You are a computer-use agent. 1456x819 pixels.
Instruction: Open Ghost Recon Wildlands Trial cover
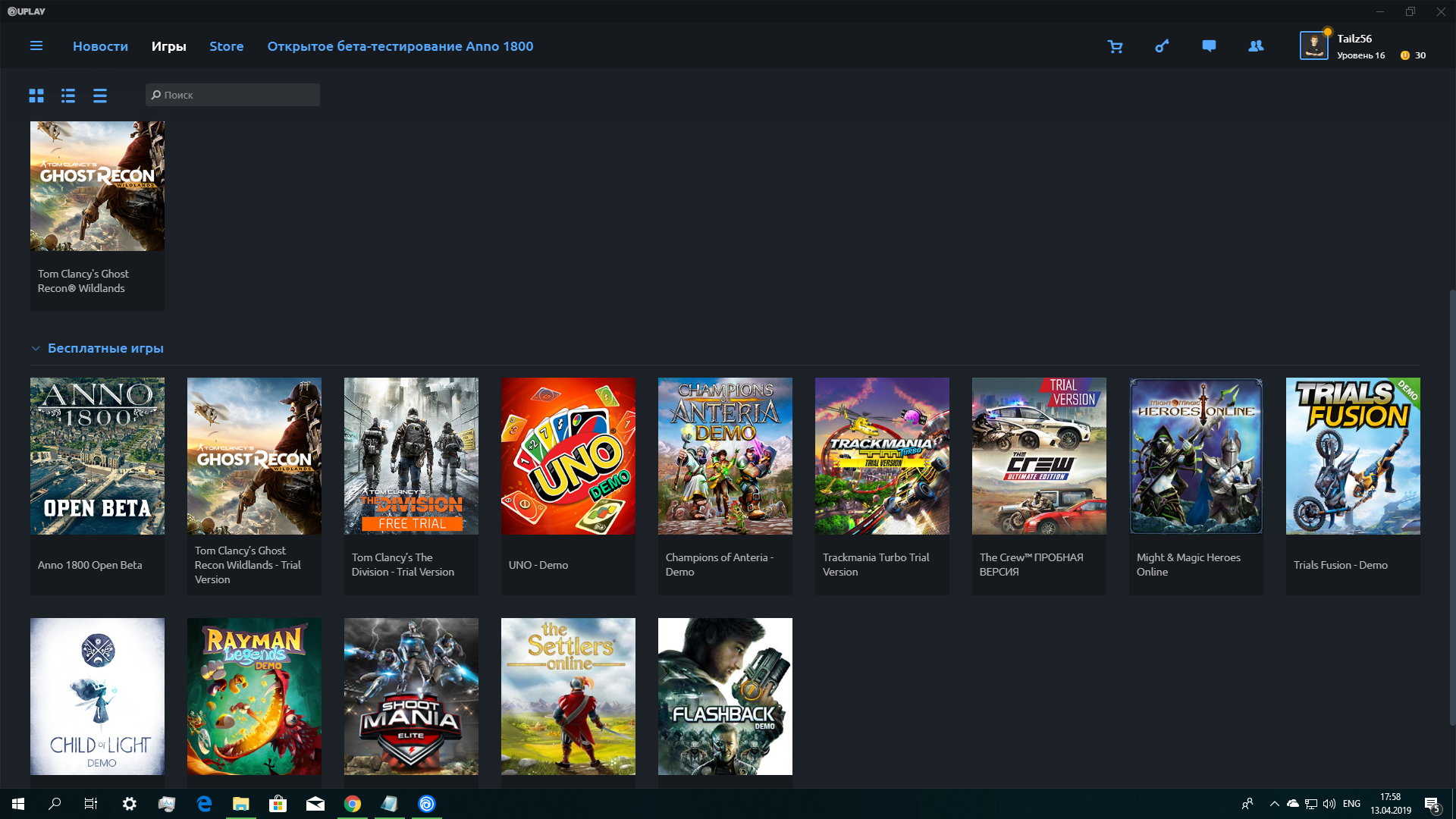tap(254, 456)
